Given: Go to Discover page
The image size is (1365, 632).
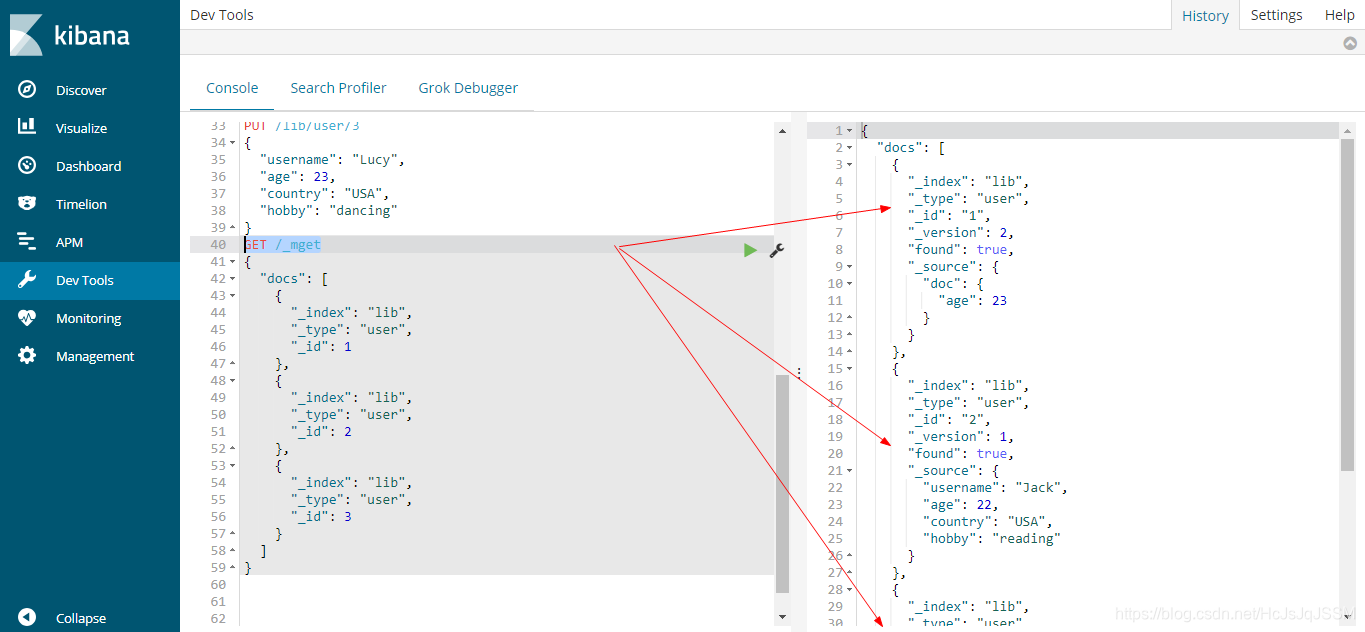Looking at the screenshot, I should 81,90.
